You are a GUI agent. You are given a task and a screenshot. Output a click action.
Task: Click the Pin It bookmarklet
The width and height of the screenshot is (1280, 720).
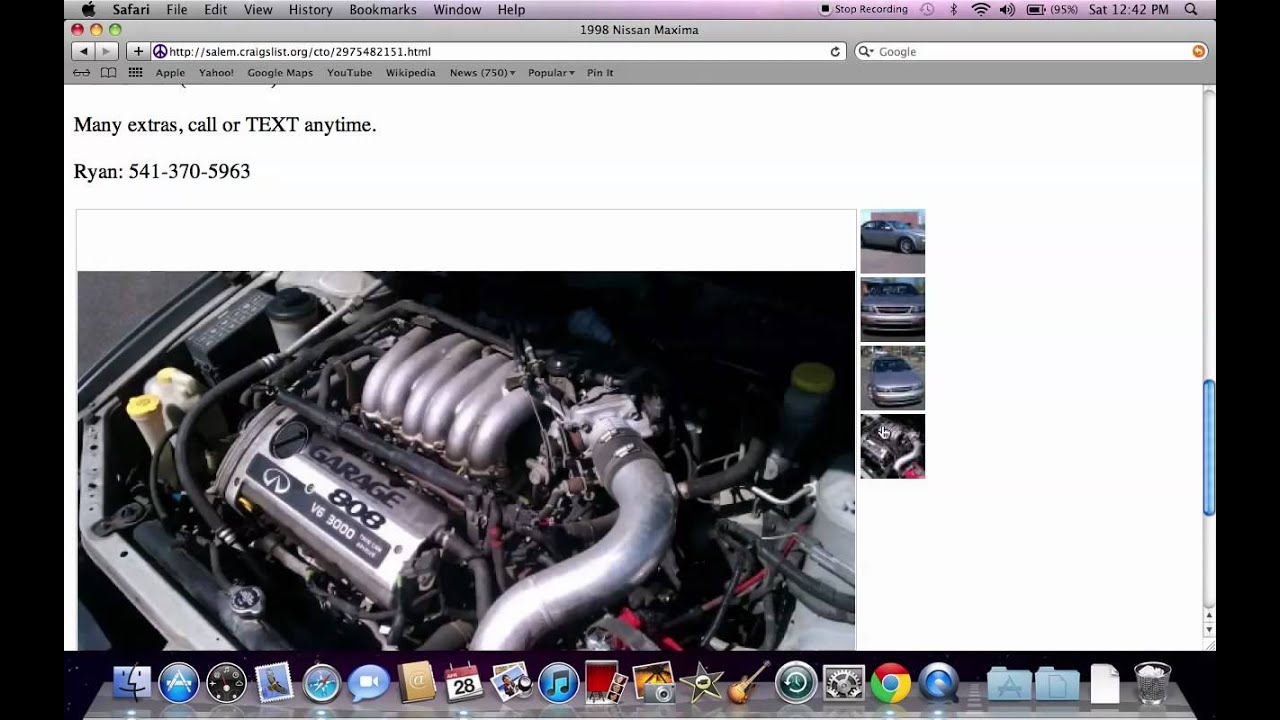pos(600,73)
